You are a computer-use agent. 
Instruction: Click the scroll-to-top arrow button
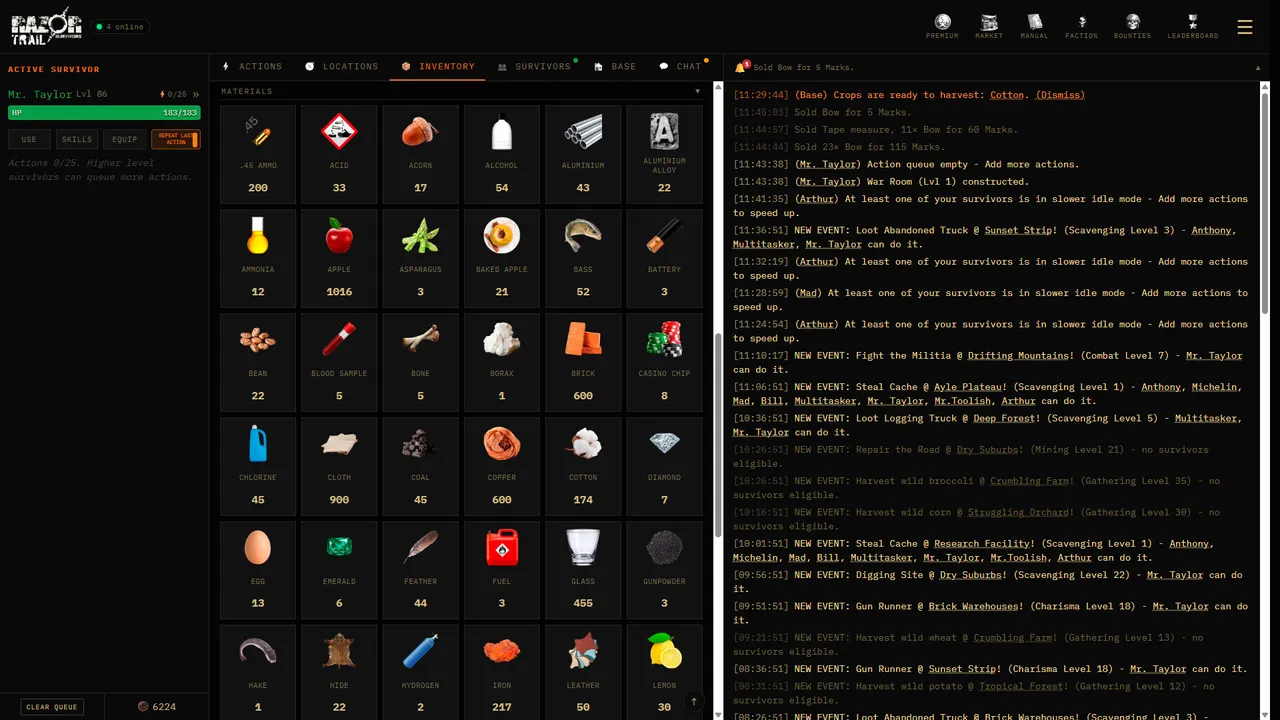694,702
